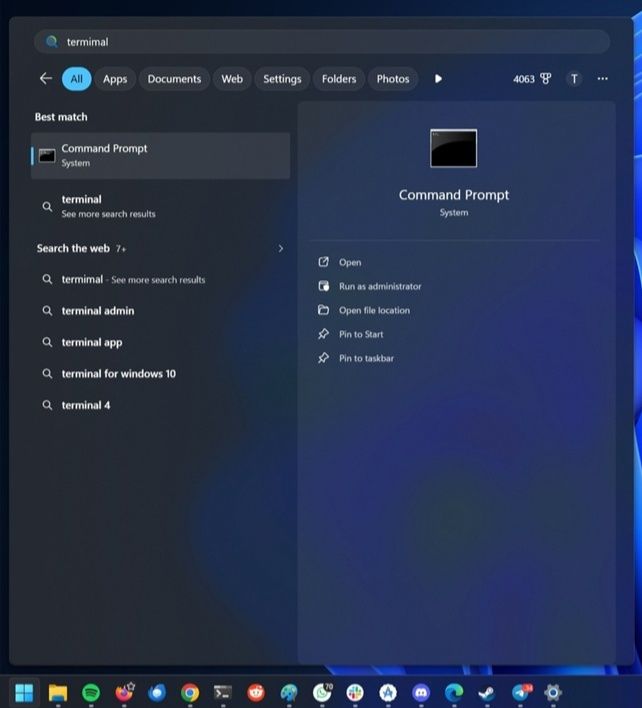This screenshot has width=642, height=708.
Task: Open Spotify from the taskbar
Action: pyautogui.click(x=91, y=692)
